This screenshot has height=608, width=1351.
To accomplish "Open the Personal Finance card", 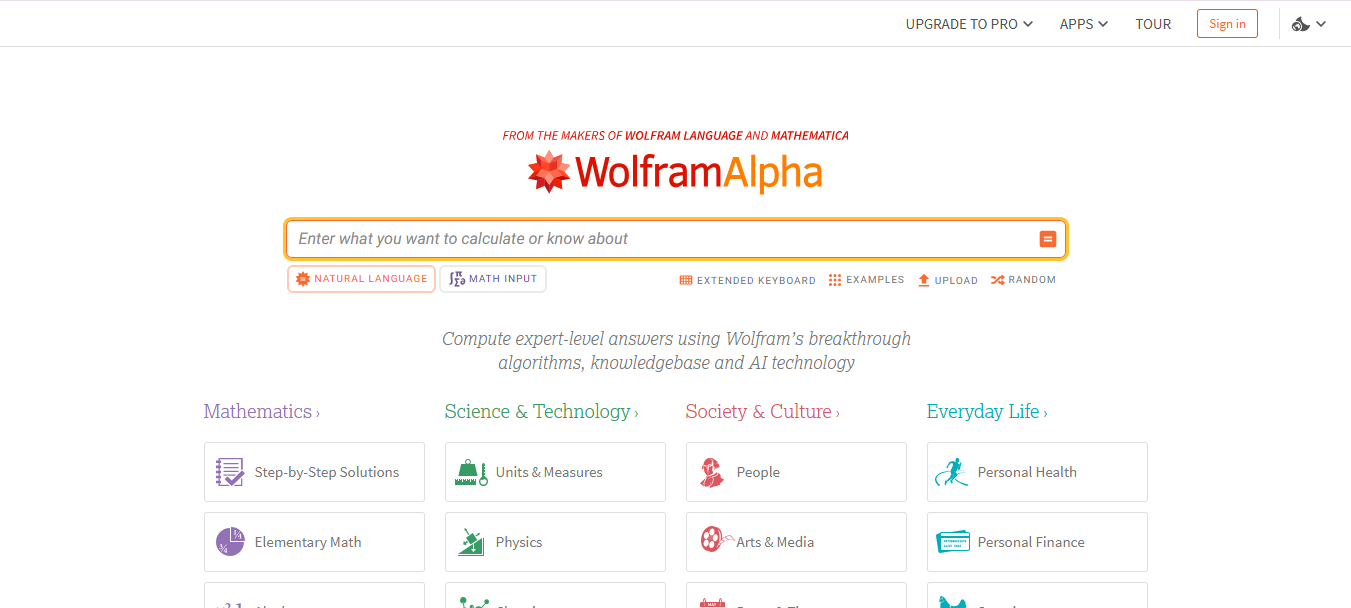I will pyautogui.click(x=1037, y=542).
